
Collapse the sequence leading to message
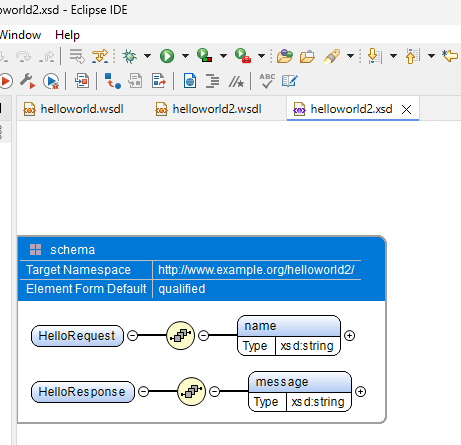[214, 391]
